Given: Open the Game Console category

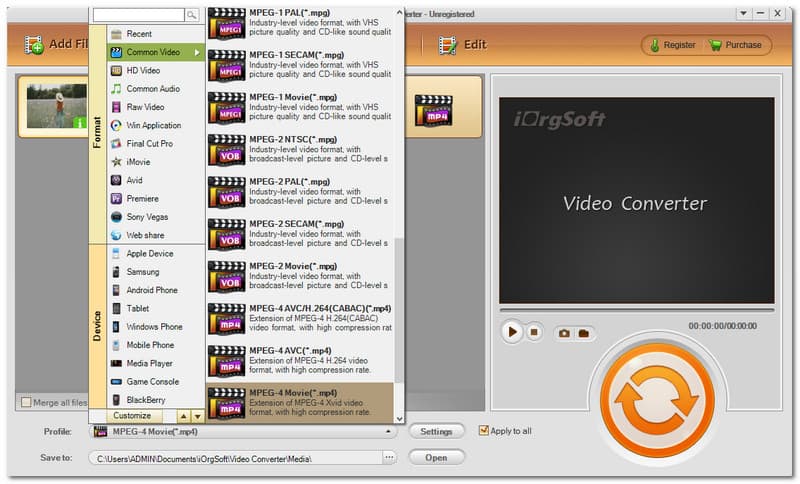Looking at the screenshot, I should click(156, 382).
